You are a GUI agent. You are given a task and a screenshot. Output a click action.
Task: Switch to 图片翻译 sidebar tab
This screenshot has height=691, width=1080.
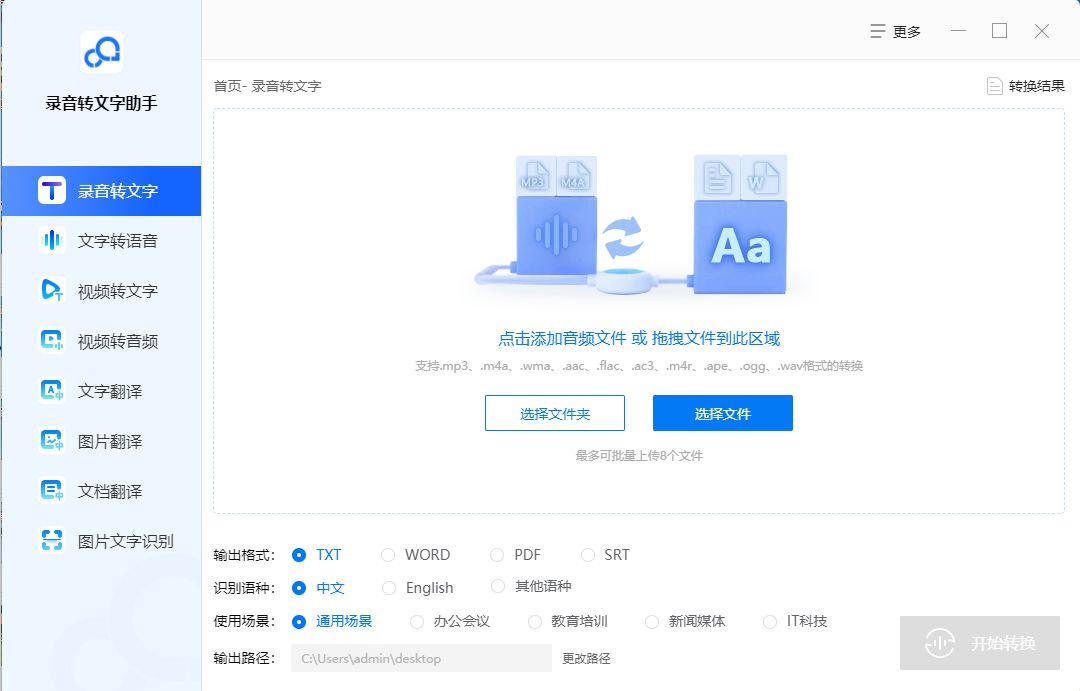(101, 441)
